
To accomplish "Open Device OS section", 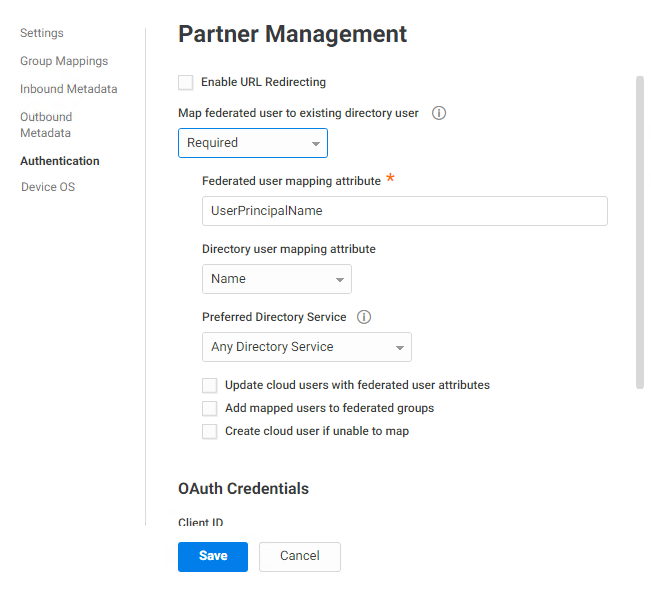I will coord(48,187).
